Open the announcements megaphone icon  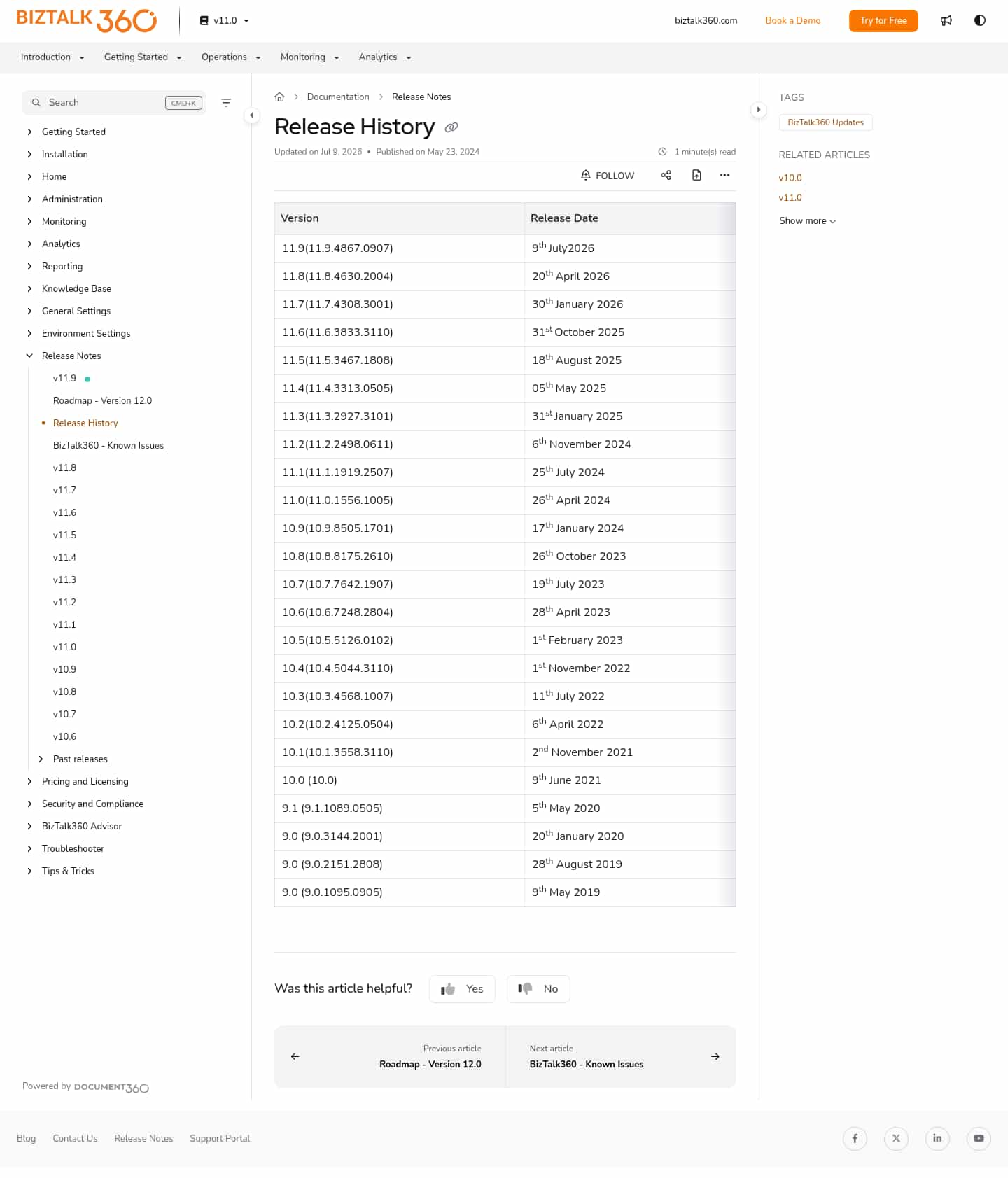tap(946, 20)
